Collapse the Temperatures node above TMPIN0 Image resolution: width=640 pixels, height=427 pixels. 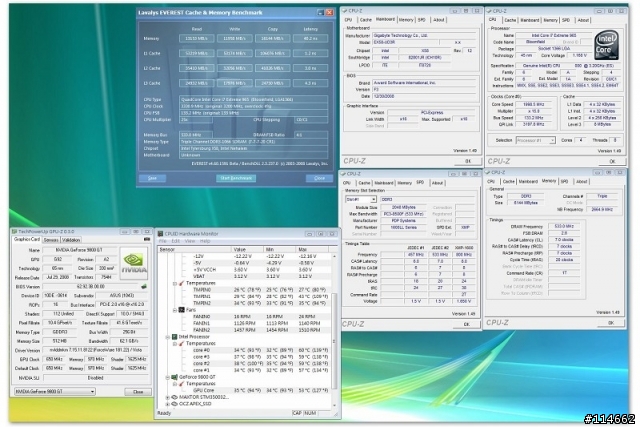coord(175,283)
